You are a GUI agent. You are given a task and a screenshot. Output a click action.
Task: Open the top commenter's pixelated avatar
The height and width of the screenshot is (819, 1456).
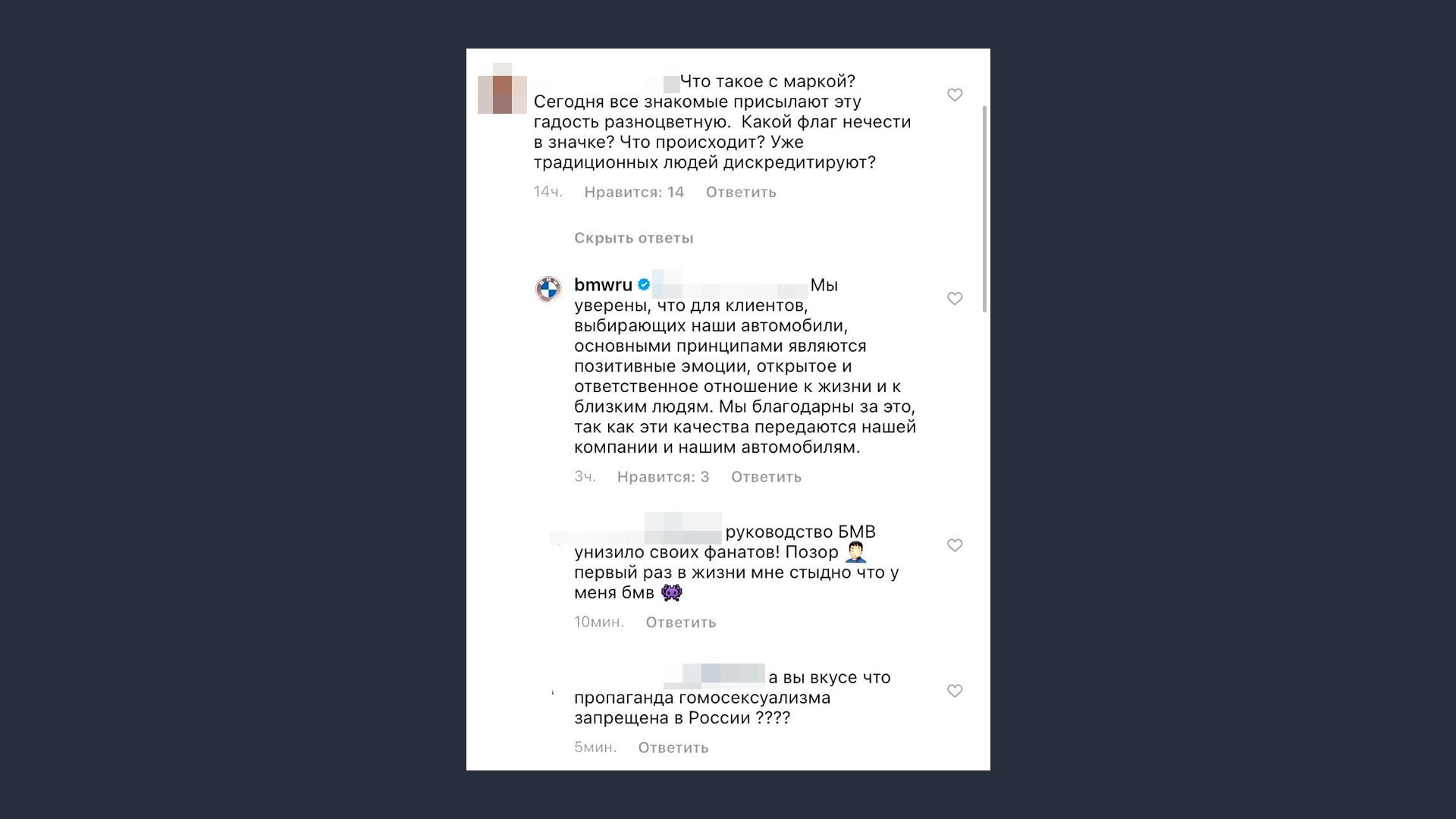coord(502,89)
